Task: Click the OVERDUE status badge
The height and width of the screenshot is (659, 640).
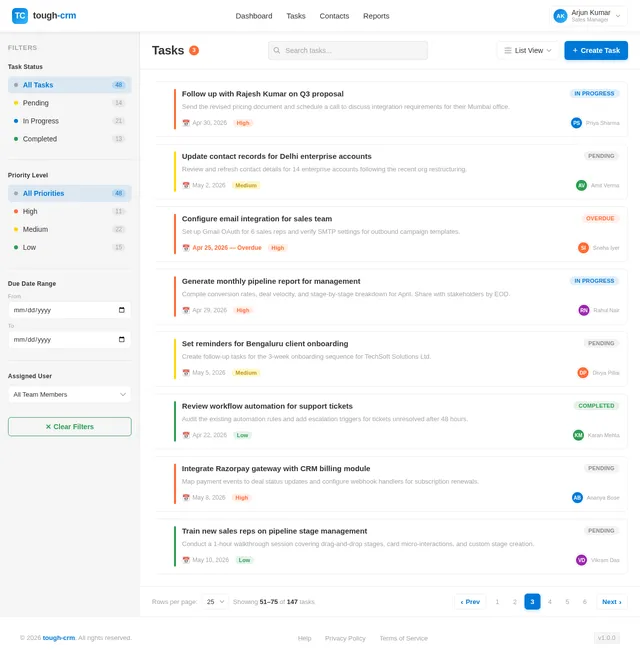Action: (x=600, y=219)
